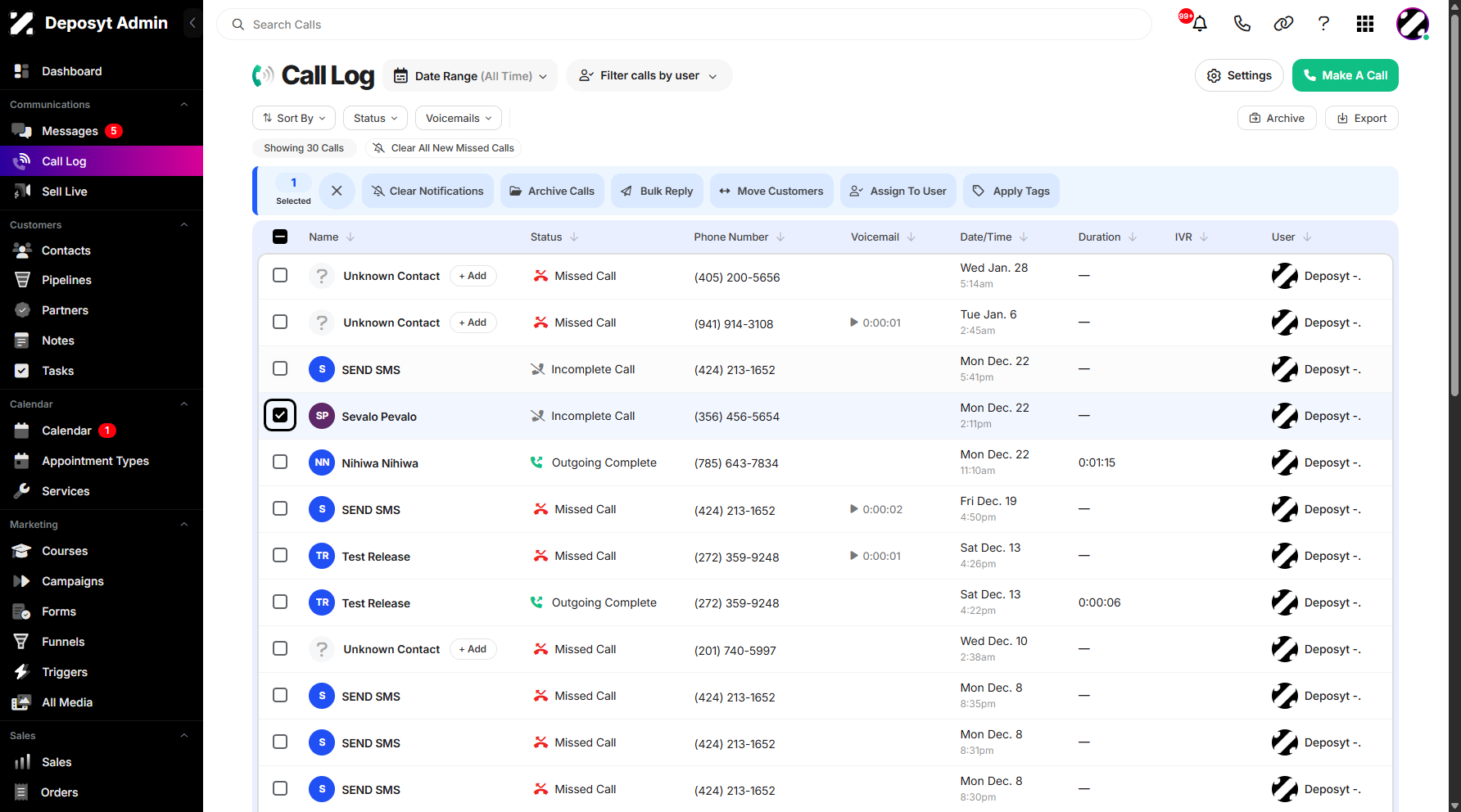Click the Sevalo Pevalo SP avatar
Viewport: 1461px width, 812px height.
322,416
